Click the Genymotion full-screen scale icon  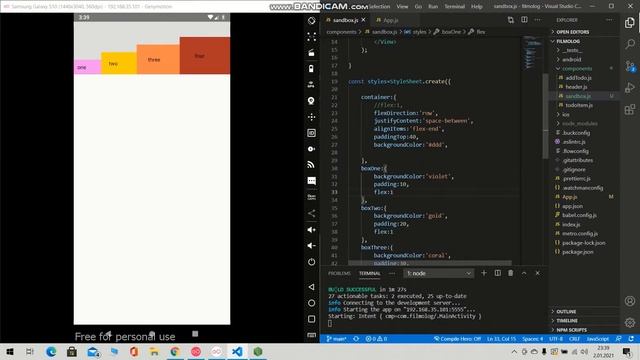click(x=311, y=37)
